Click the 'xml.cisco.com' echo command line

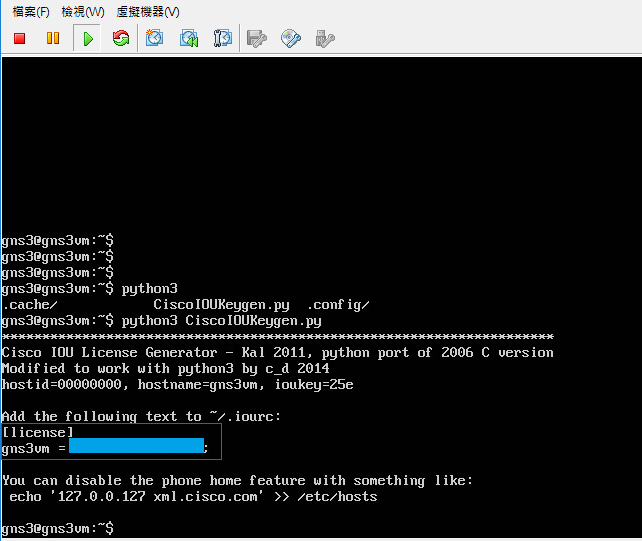click(193, 496)
